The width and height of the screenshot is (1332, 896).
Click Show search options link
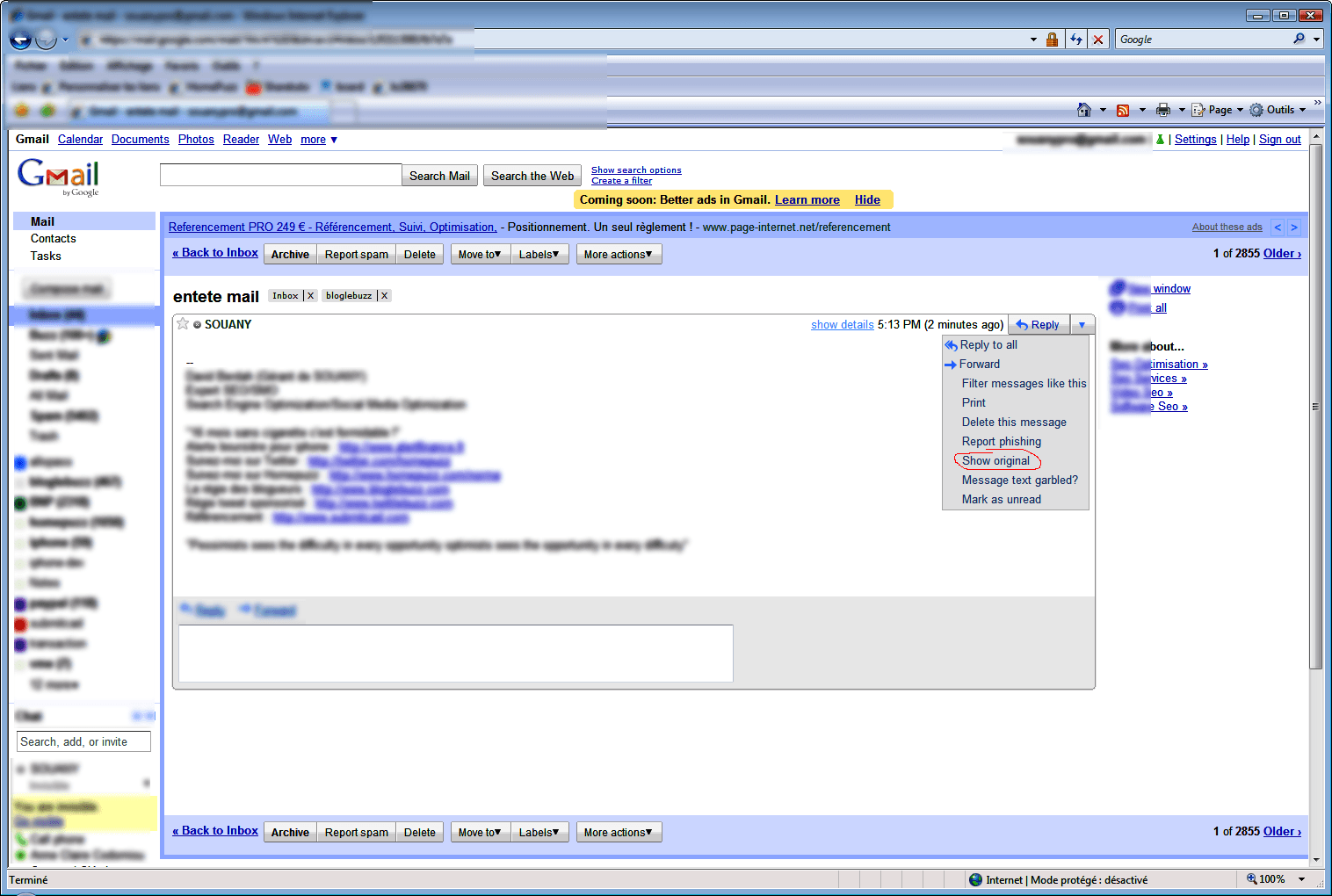coord(636,170)
